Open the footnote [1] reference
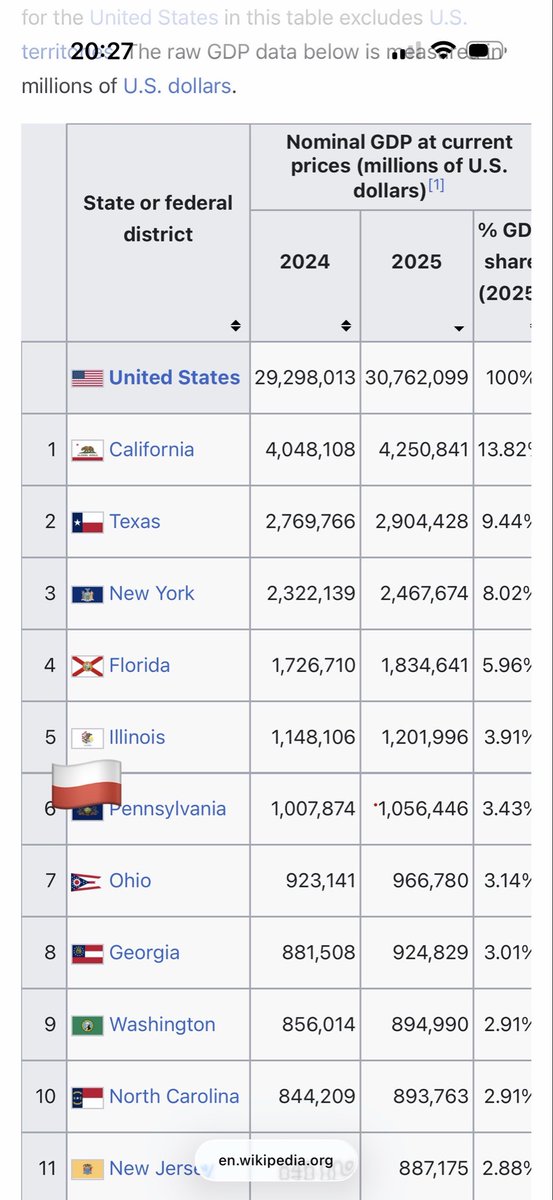 tap(436, 185)
